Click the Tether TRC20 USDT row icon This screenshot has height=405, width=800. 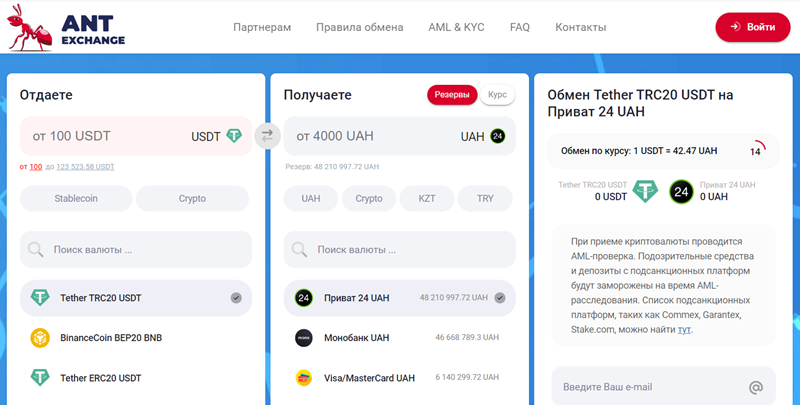pos(40,297)
